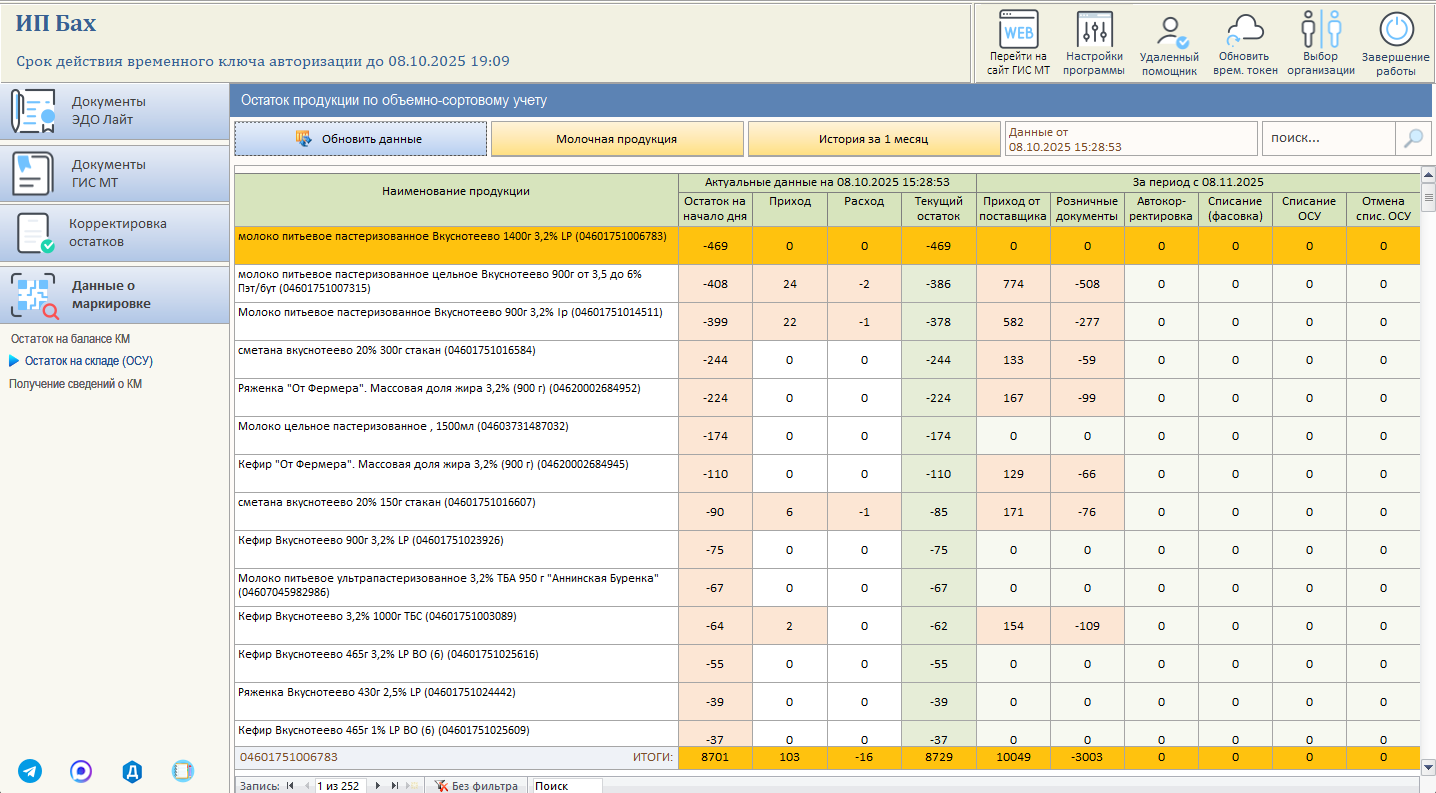Open the blue Д icon in sidebar
The height and width of the screenshot is (793, 1436).
(132, 771)
